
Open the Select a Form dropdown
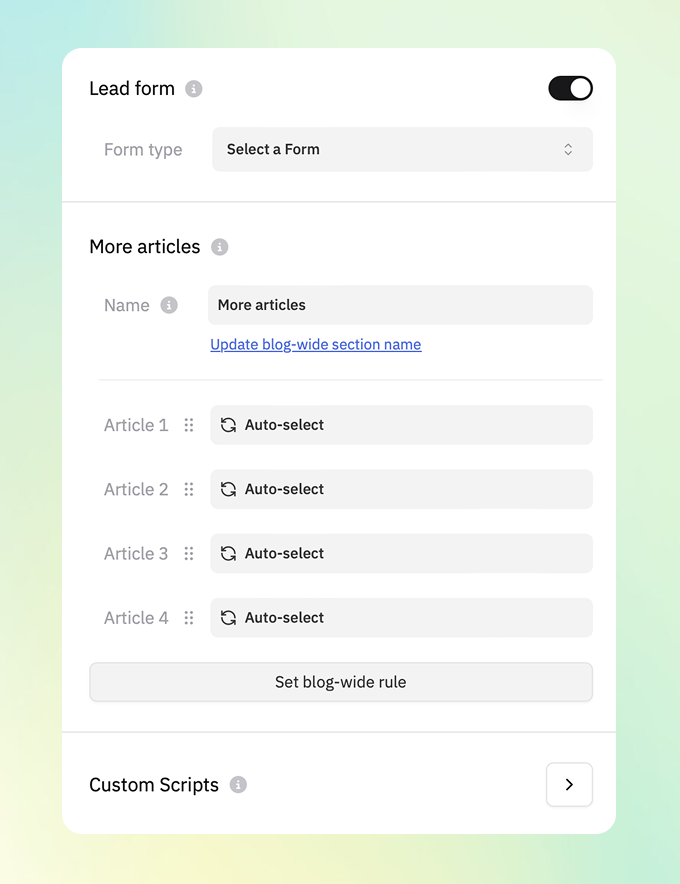click(402, 149)
